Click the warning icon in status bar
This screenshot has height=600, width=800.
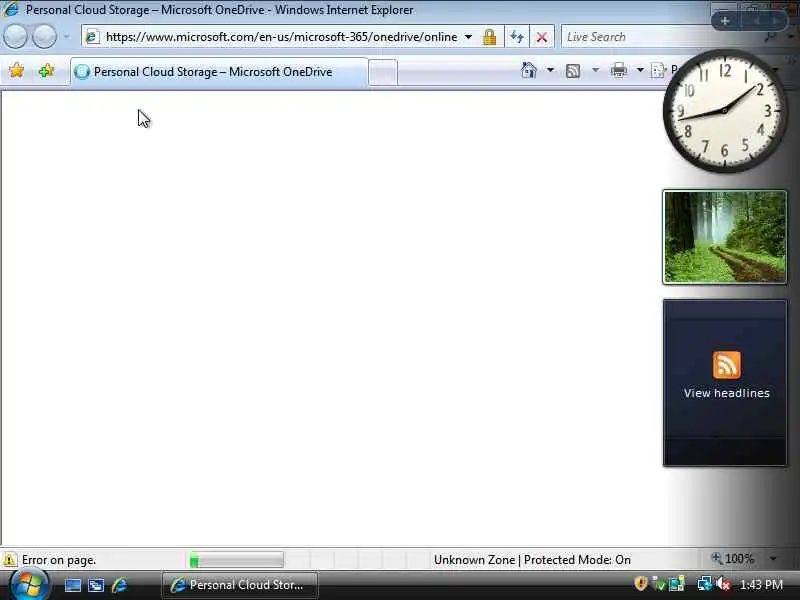click(9, 560)
